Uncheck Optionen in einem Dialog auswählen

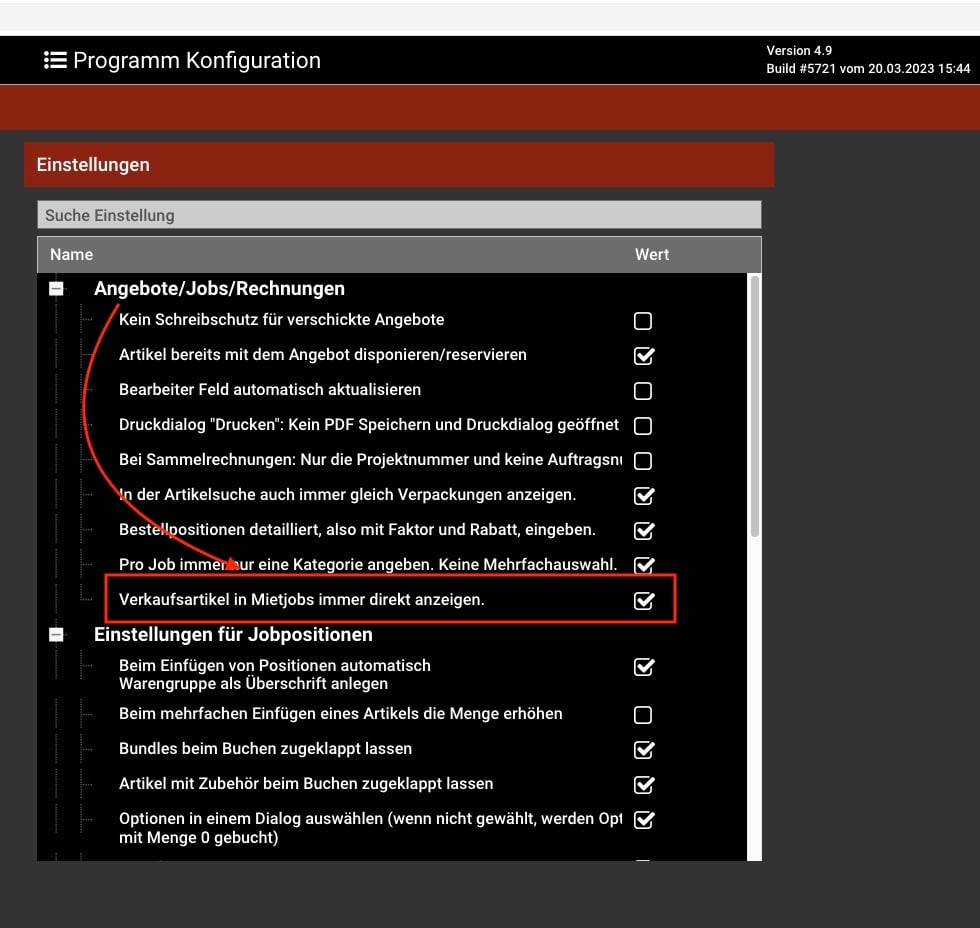pos(644,819)
